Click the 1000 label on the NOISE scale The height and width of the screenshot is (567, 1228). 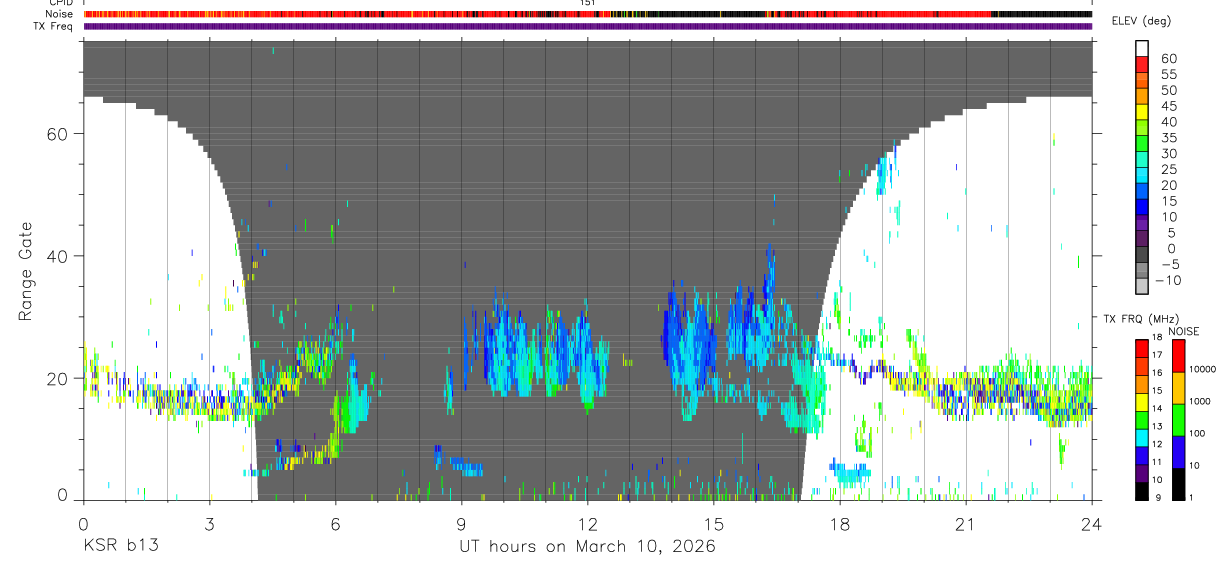click(x=1200, y=401)
